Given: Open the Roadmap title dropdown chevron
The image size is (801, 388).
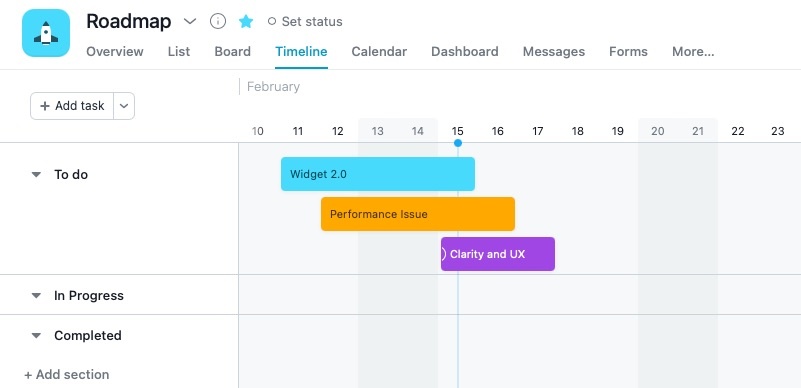Looking at the screenshot, I should point(190,21).
